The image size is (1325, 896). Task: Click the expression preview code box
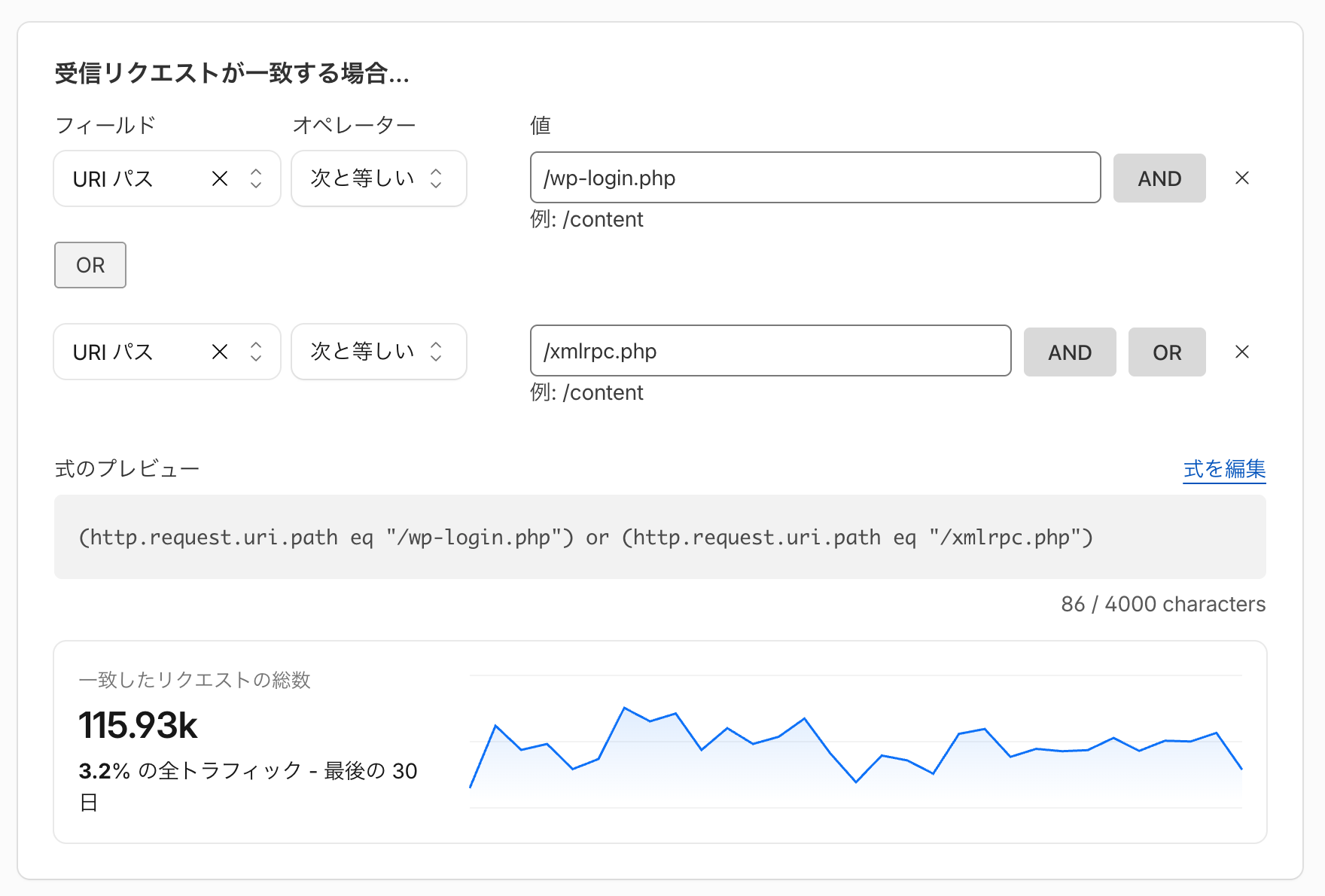coord(660,537)
